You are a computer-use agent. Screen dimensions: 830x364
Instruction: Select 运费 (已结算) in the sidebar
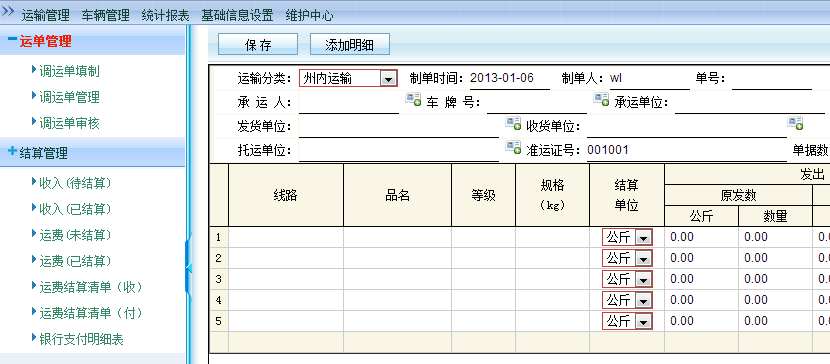pyautogui.click(x=76, y=261)
